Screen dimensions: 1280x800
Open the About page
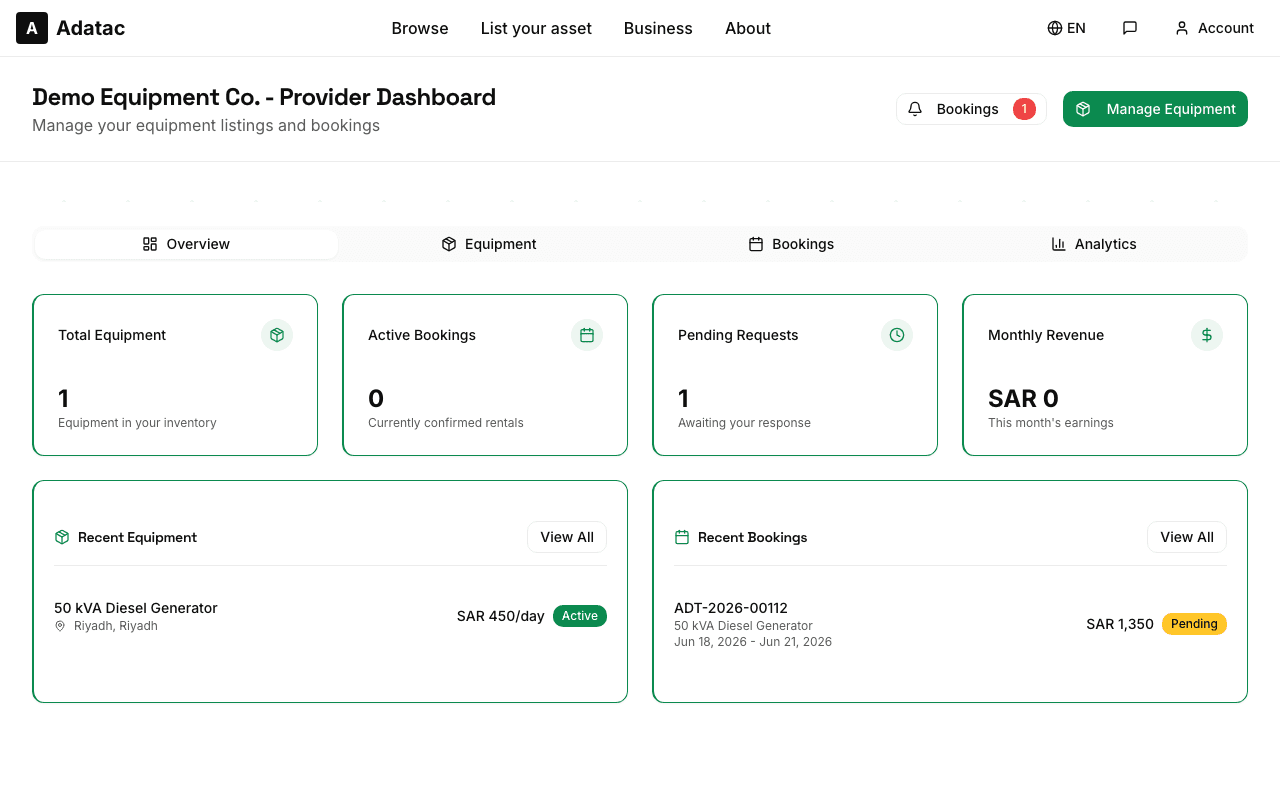point(748,28)
